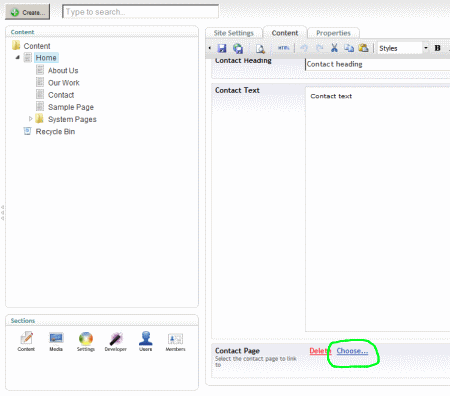Image resolution: width=450 pixels, height=396 pixels.
Task: Open the Media section icon
Action: point(56,341)
